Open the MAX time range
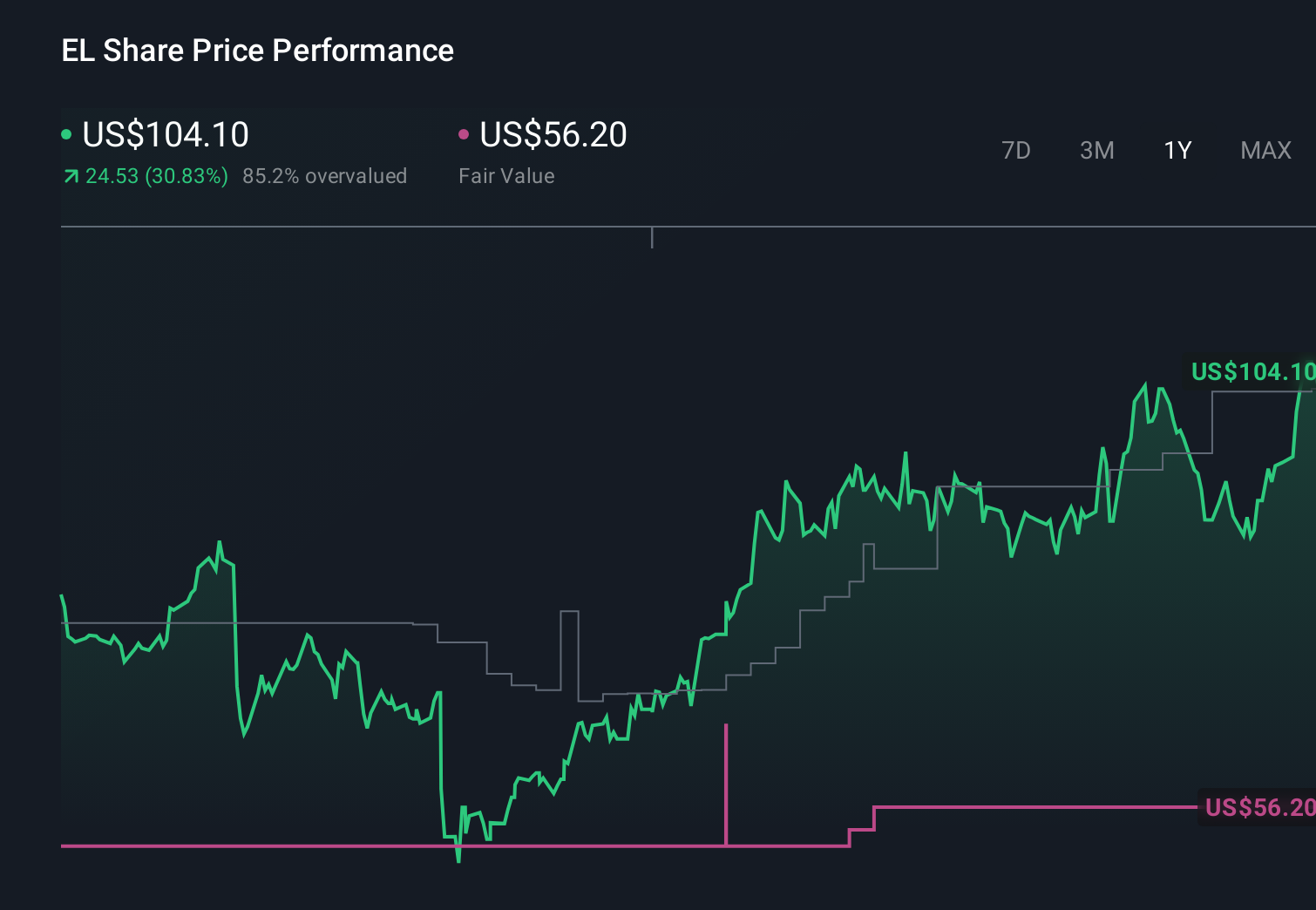The image size is (1316, 910). coord(1265,150)
